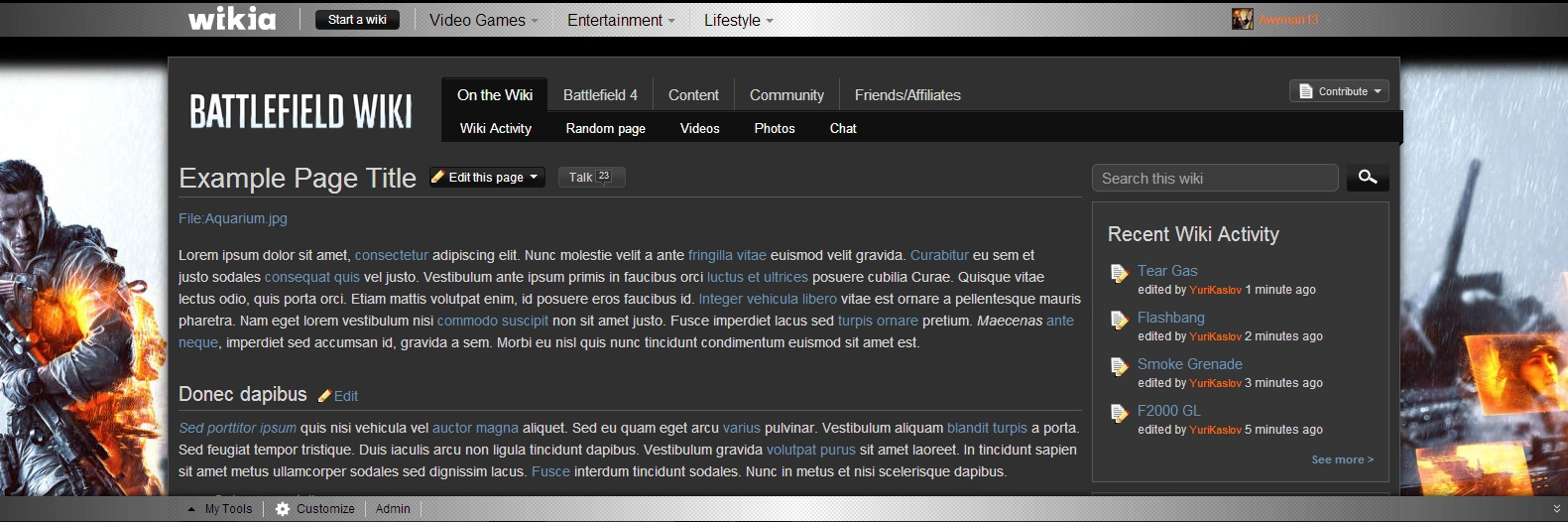Image resolution: width=1568 pixels, height=522 pixels.
Task: Click Recent Wiki Activity heading
Action: (1193, 234)
